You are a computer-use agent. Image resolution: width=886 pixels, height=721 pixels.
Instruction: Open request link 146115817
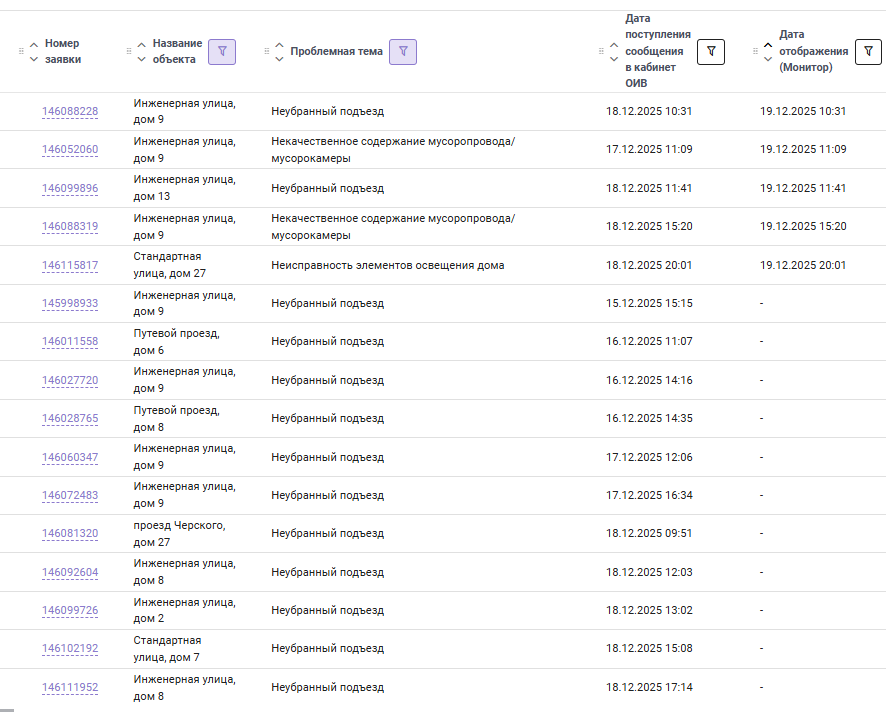pyautogui.click(x=70, y=266)
